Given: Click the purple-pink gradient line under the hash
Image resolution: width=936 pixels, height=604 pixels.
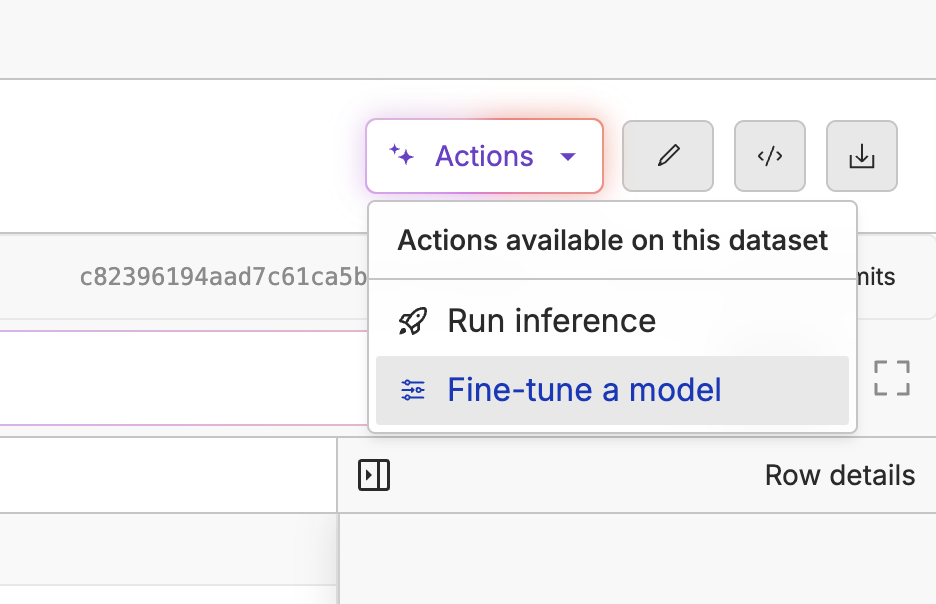Looking at the screenshot, I should click(180, 330).
